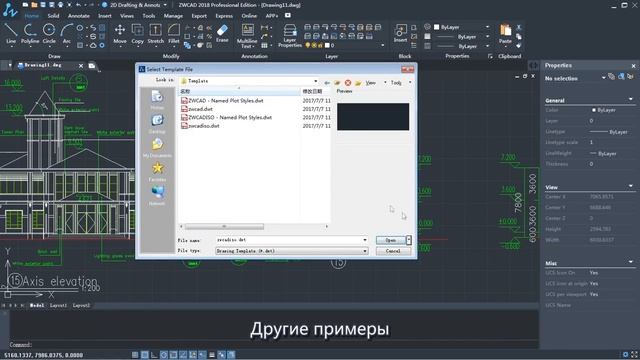
Task: Collapse the Misc section in Properties
Action: coord(631,262)
